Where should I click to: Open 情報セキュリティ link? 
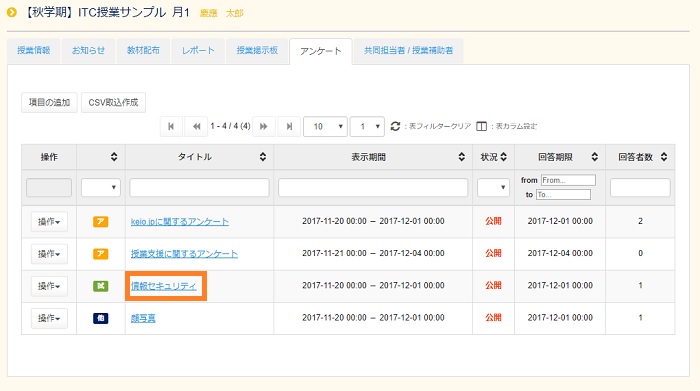coord(163,286)
